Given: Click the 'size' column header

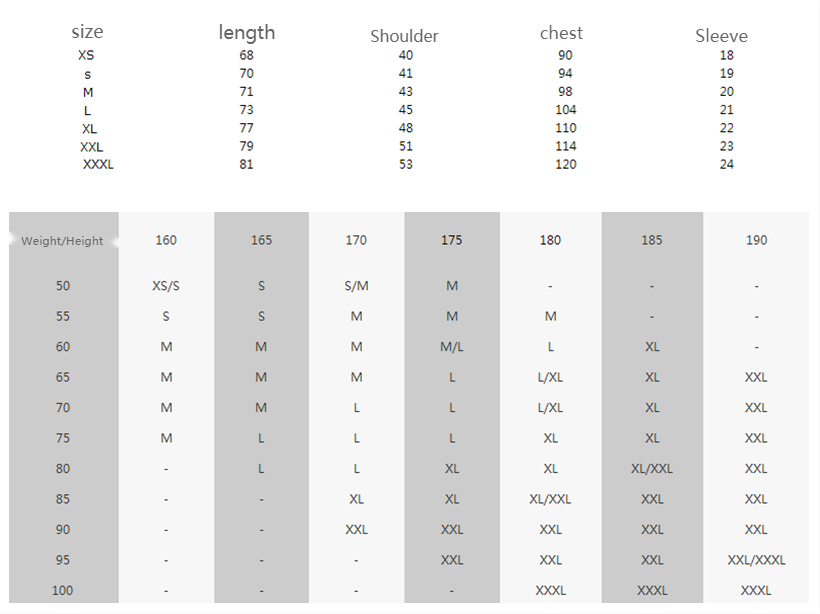Looking at the screenshot, I should (x=87, y=32).
